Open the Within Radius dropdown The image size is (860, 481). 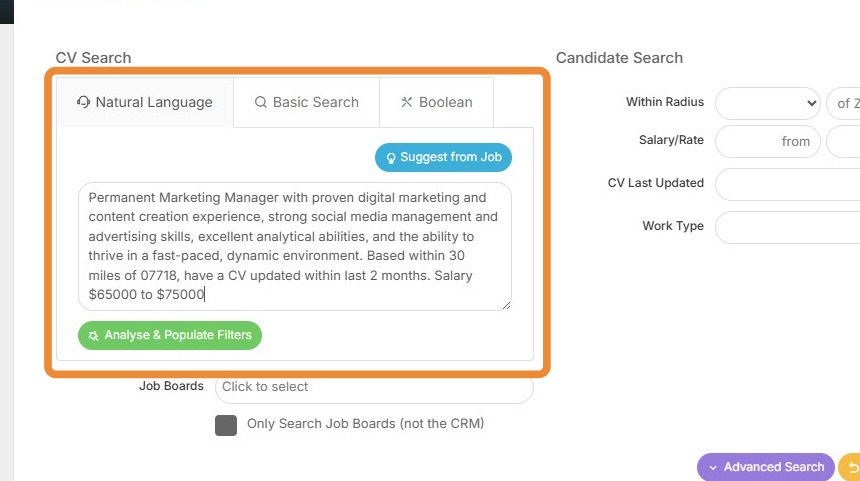tap(767, 103)
